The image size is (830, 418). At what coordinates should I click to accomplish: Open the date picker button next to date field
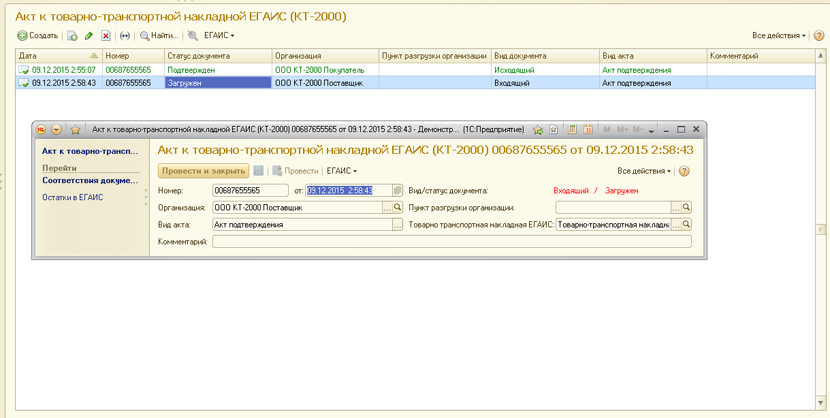tap(398, 190)
